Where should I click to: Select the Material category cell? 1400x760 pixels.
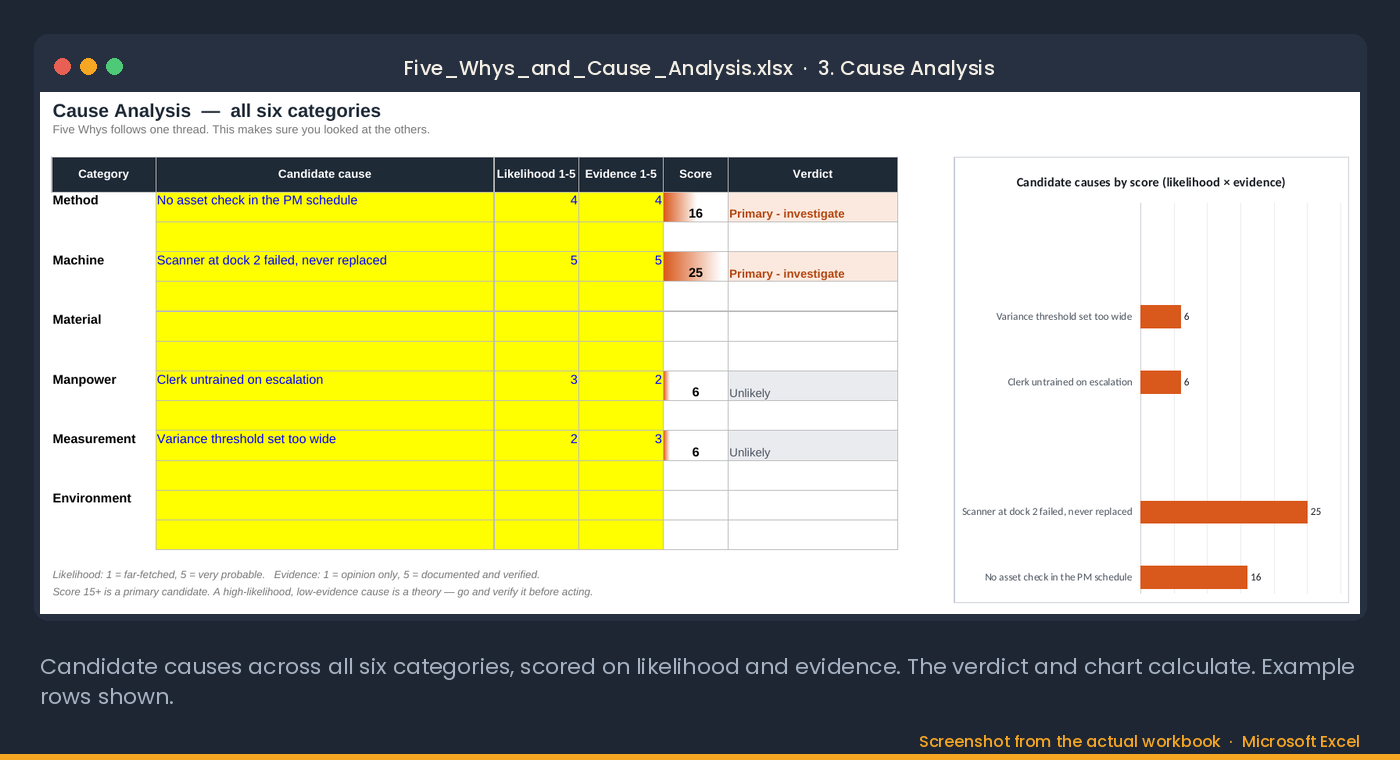104,326
